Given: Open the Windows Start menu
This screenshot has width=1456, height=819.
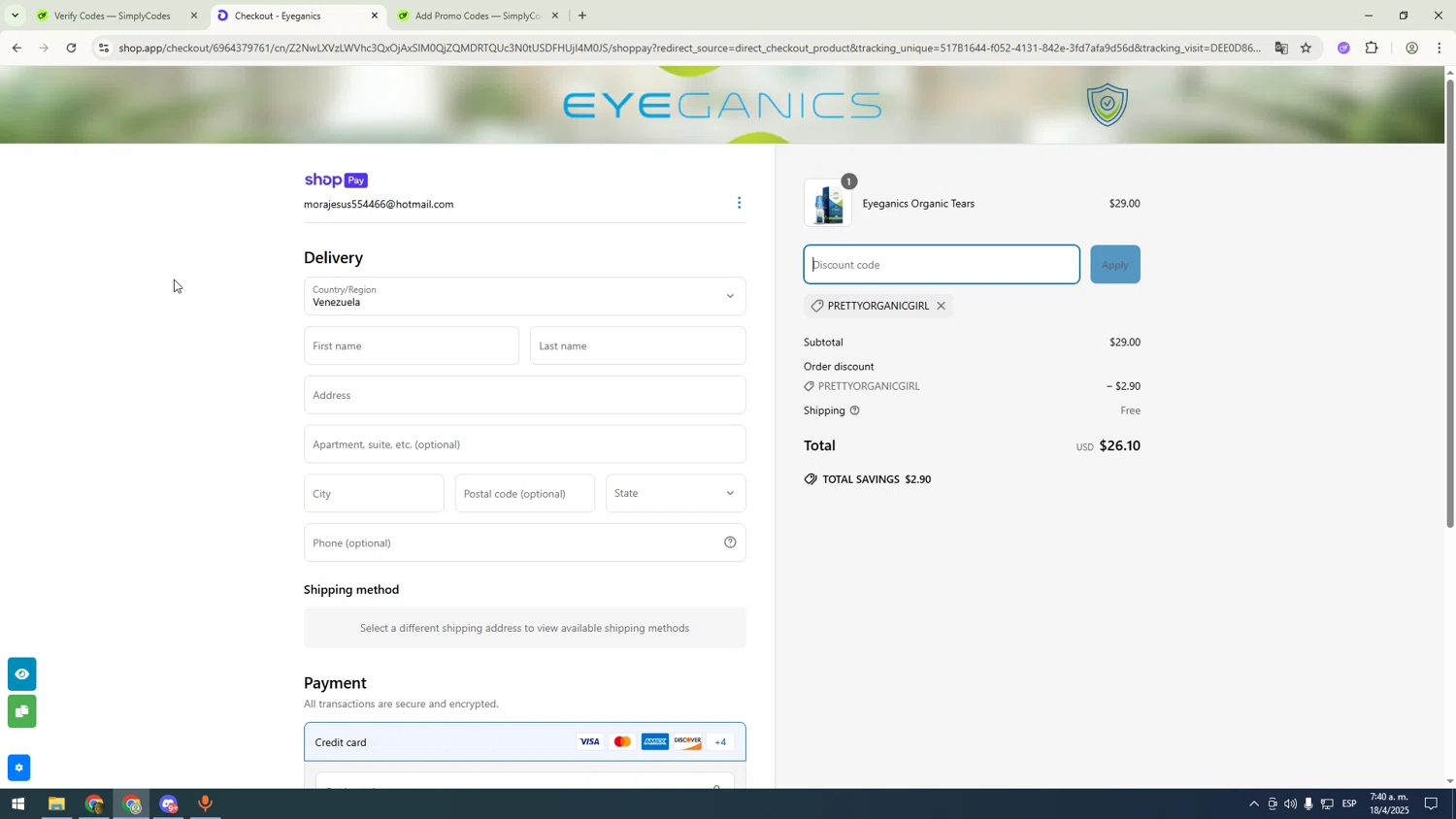Looking at the screenshot, I should click(x=17, y=804).
